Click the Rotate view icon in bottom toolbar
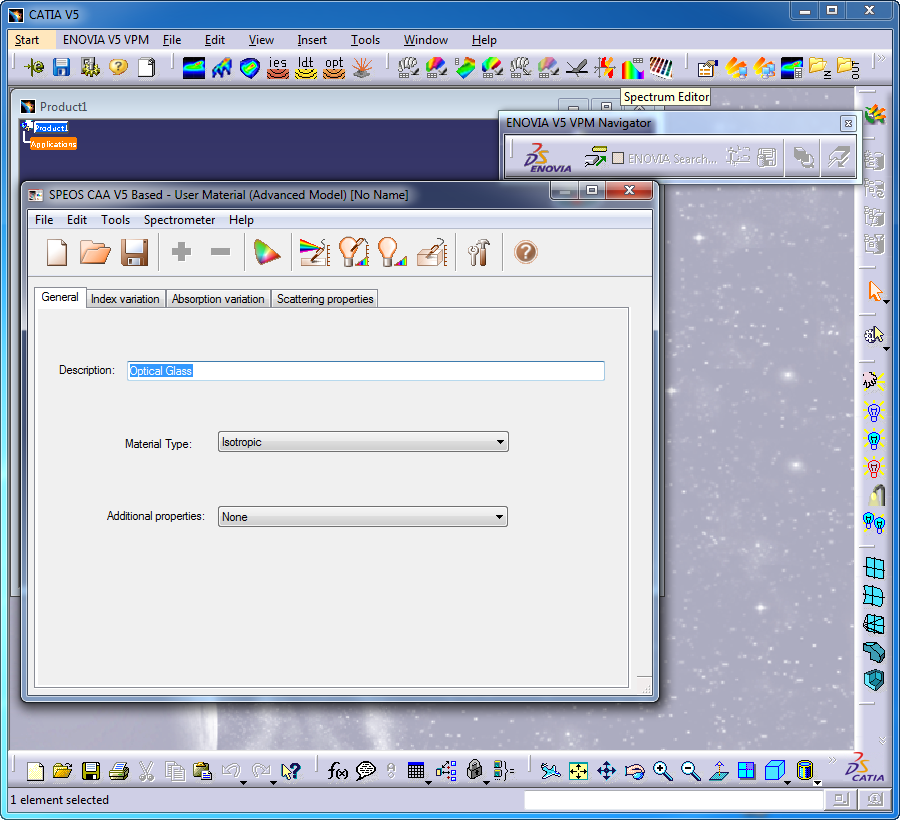Screen dimensions: 900x820 tap(635, 771)
